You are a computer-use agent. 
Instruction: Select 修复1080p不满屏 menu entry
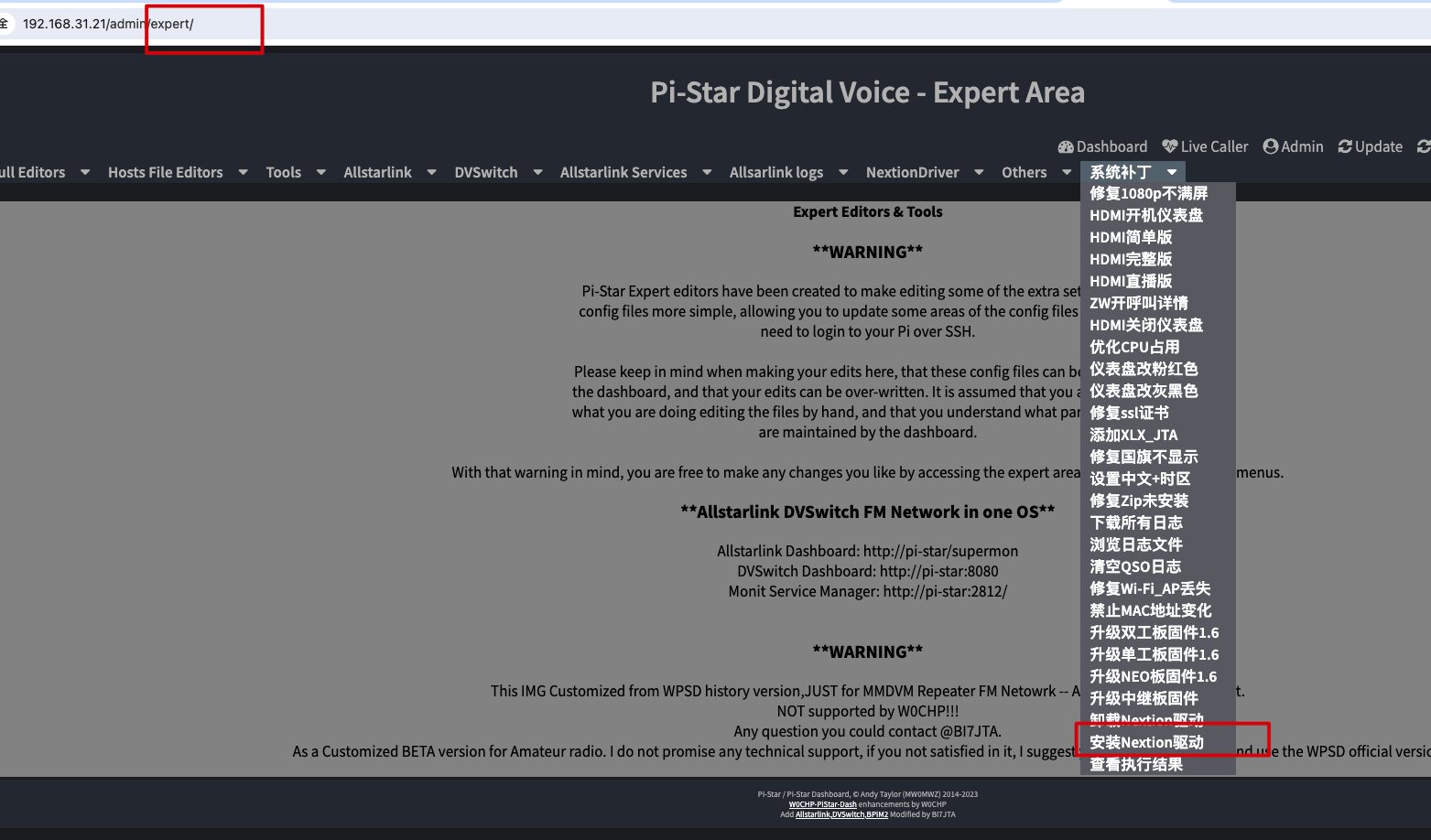1149,193
